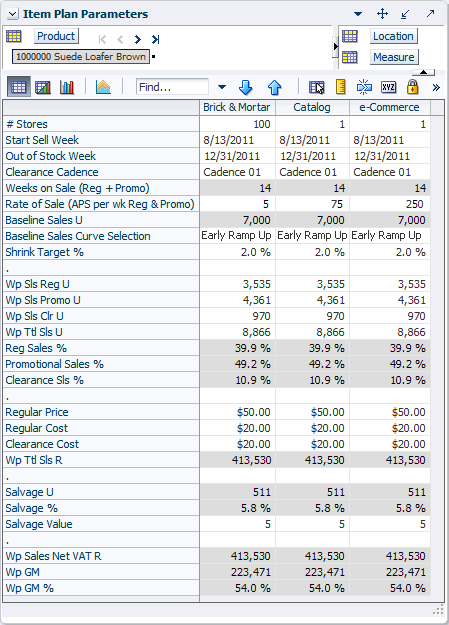Collapse axis area using up-arrow handle
Screen dimensions: 449x625
pos(423,72)
